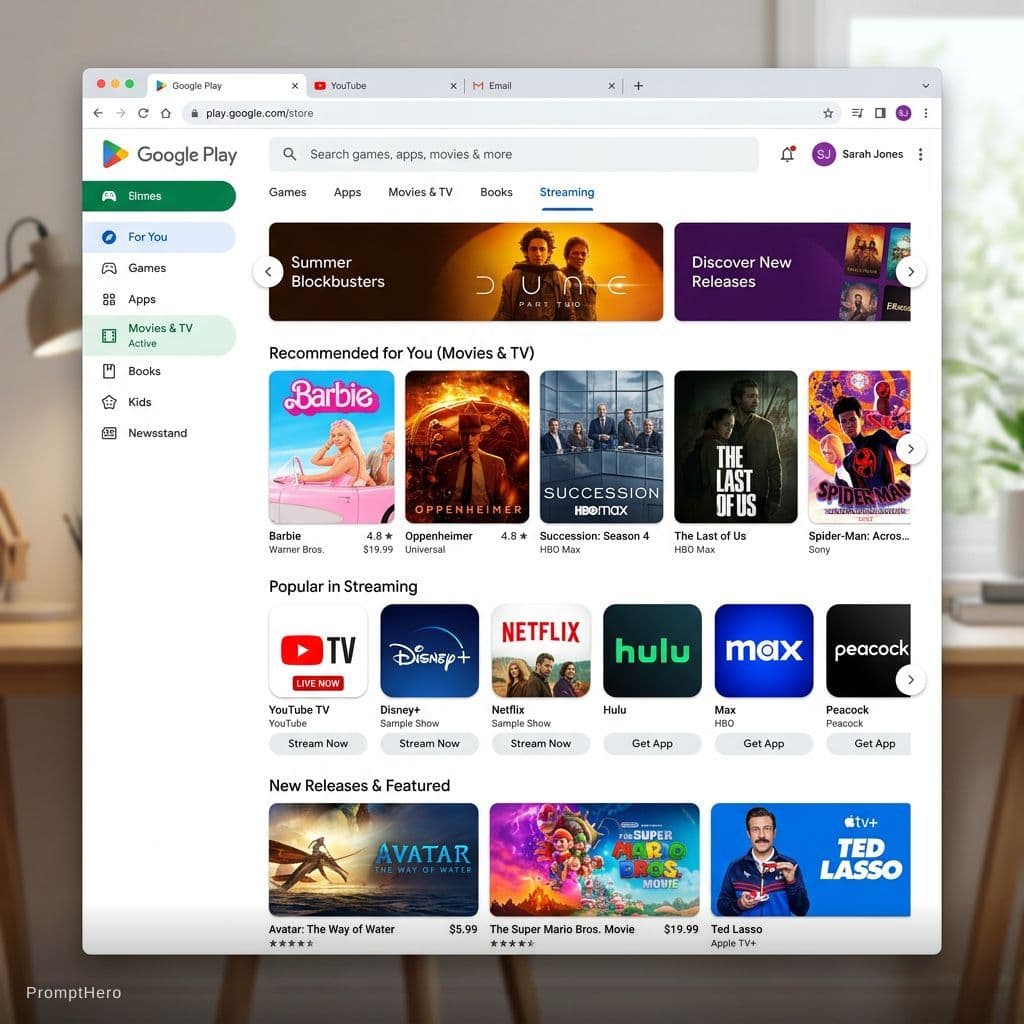Click Stream Now under Disney+
Viewport: 1024px width, 1024px height.
click(x=429, y=743)
